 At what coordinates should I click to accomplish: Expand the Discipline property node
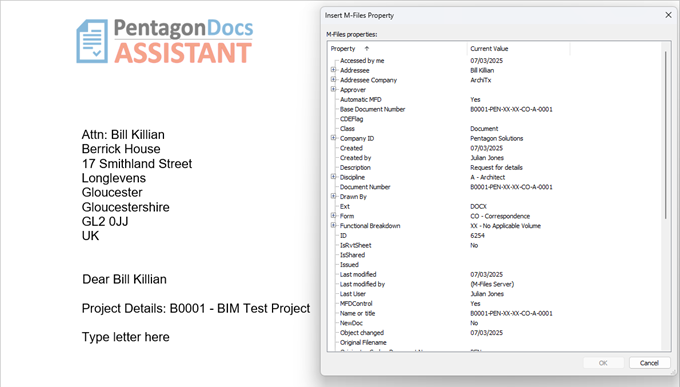point(333,177)
